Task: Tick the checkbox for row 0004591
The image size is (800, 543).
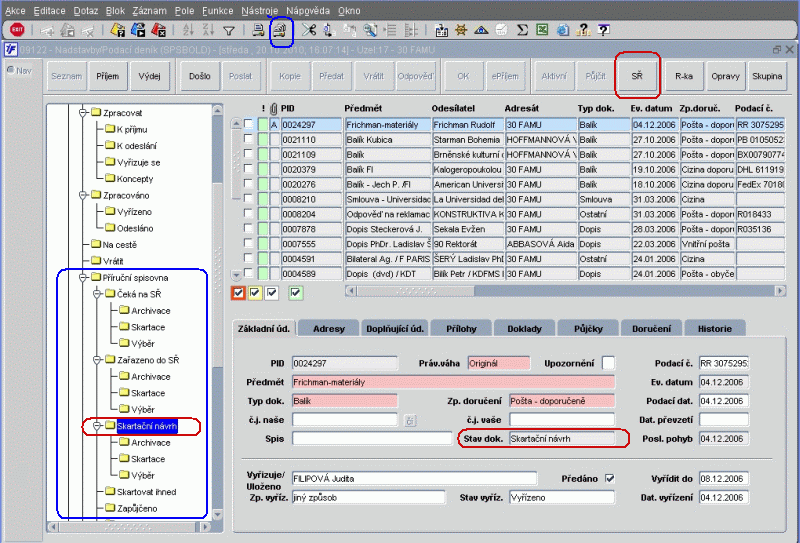Action: tap(248, 258)
